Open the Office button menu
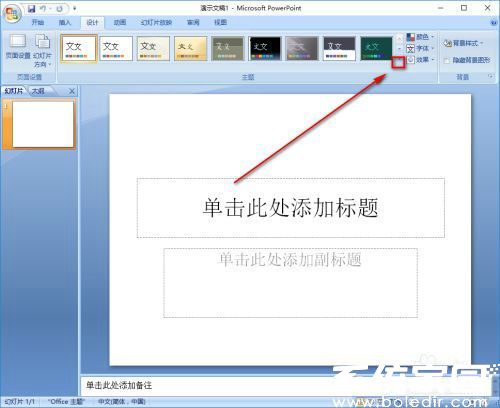 12,13
